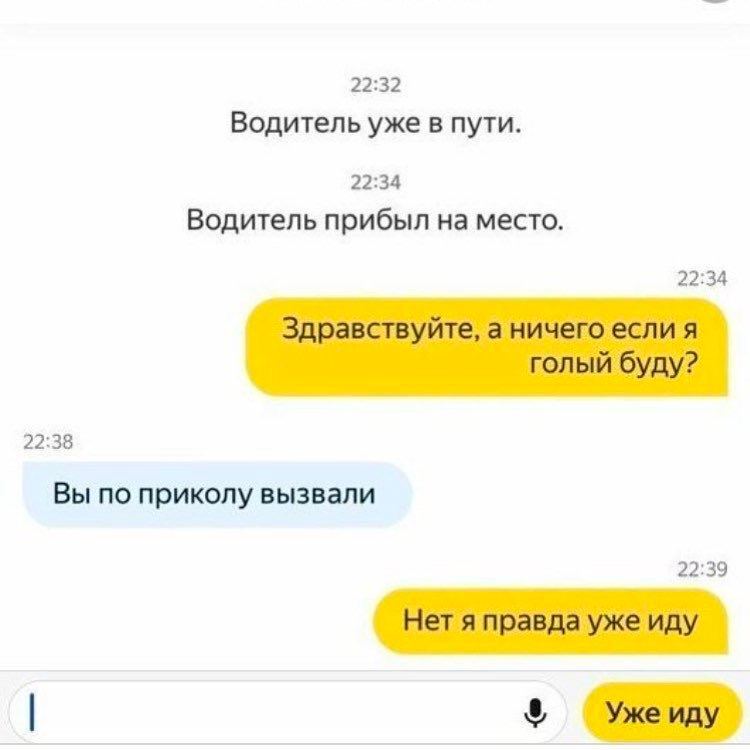Click the right-aligned 22:34 timestamp
Viewport: 750px width, 750px height.
tap(703, 278)
